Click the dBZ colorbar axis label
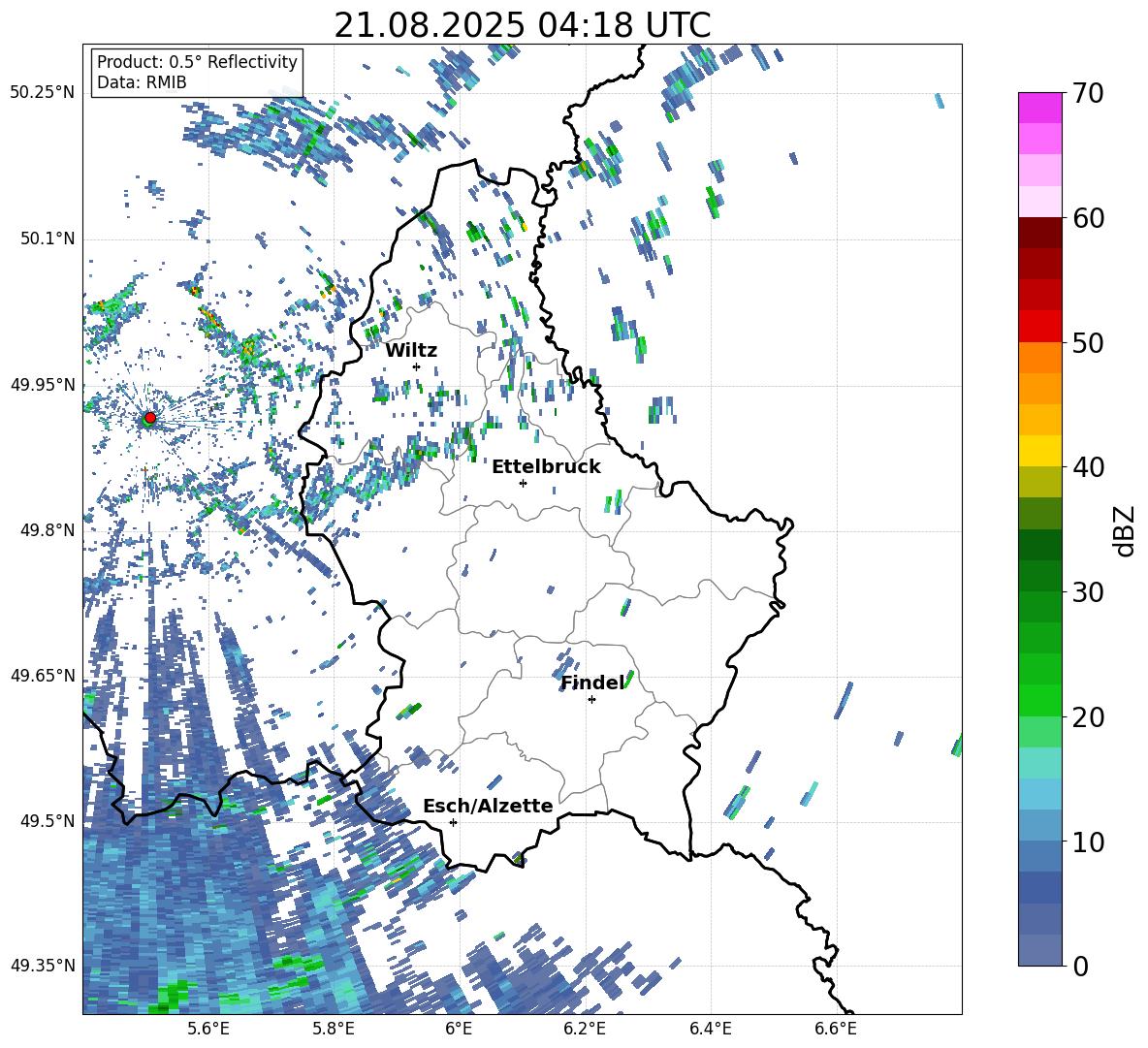The width and height of the screenshot is (1148, 1048). click(x=1126, y=530)
